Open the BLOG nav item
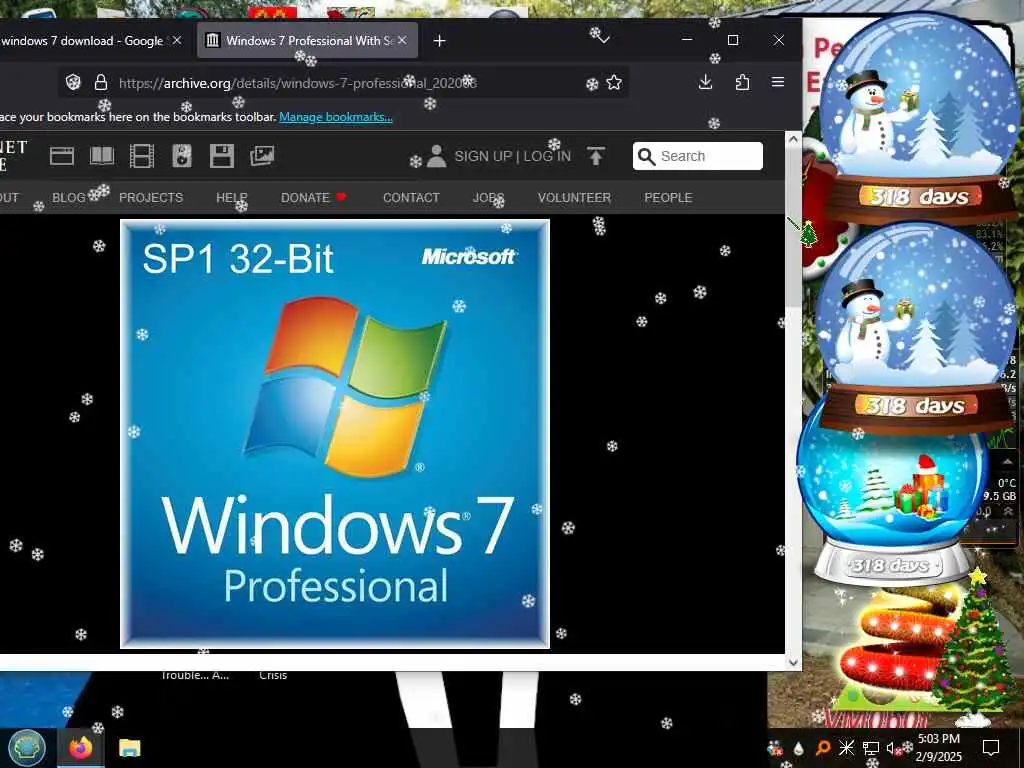The height and width of the screenshot is (768, 1024). tap(69, 197)
